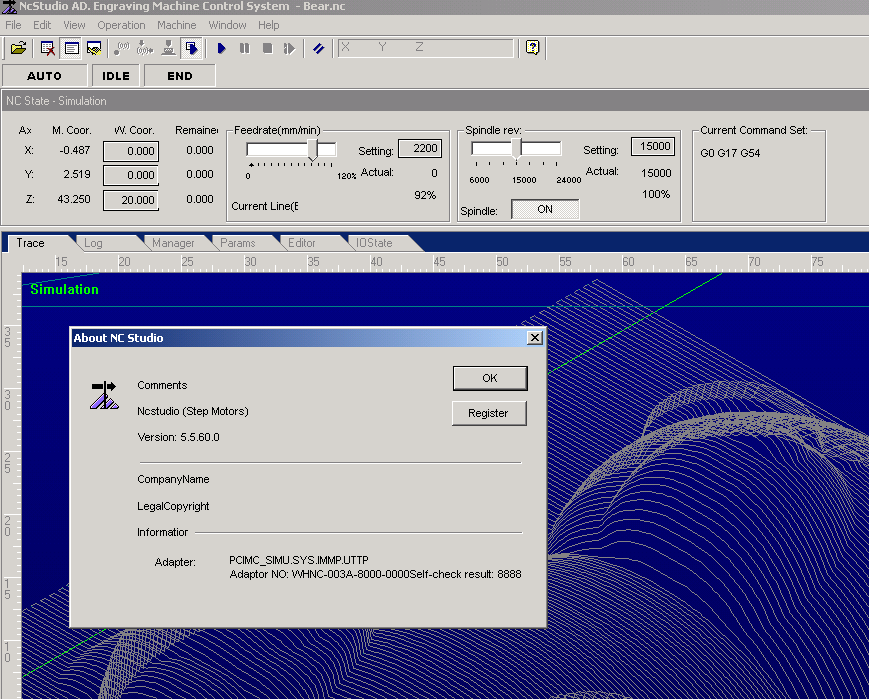Click the feedrate 92% percentage value
This screenshot has width=869, height=699.
(x=425, y=195)
